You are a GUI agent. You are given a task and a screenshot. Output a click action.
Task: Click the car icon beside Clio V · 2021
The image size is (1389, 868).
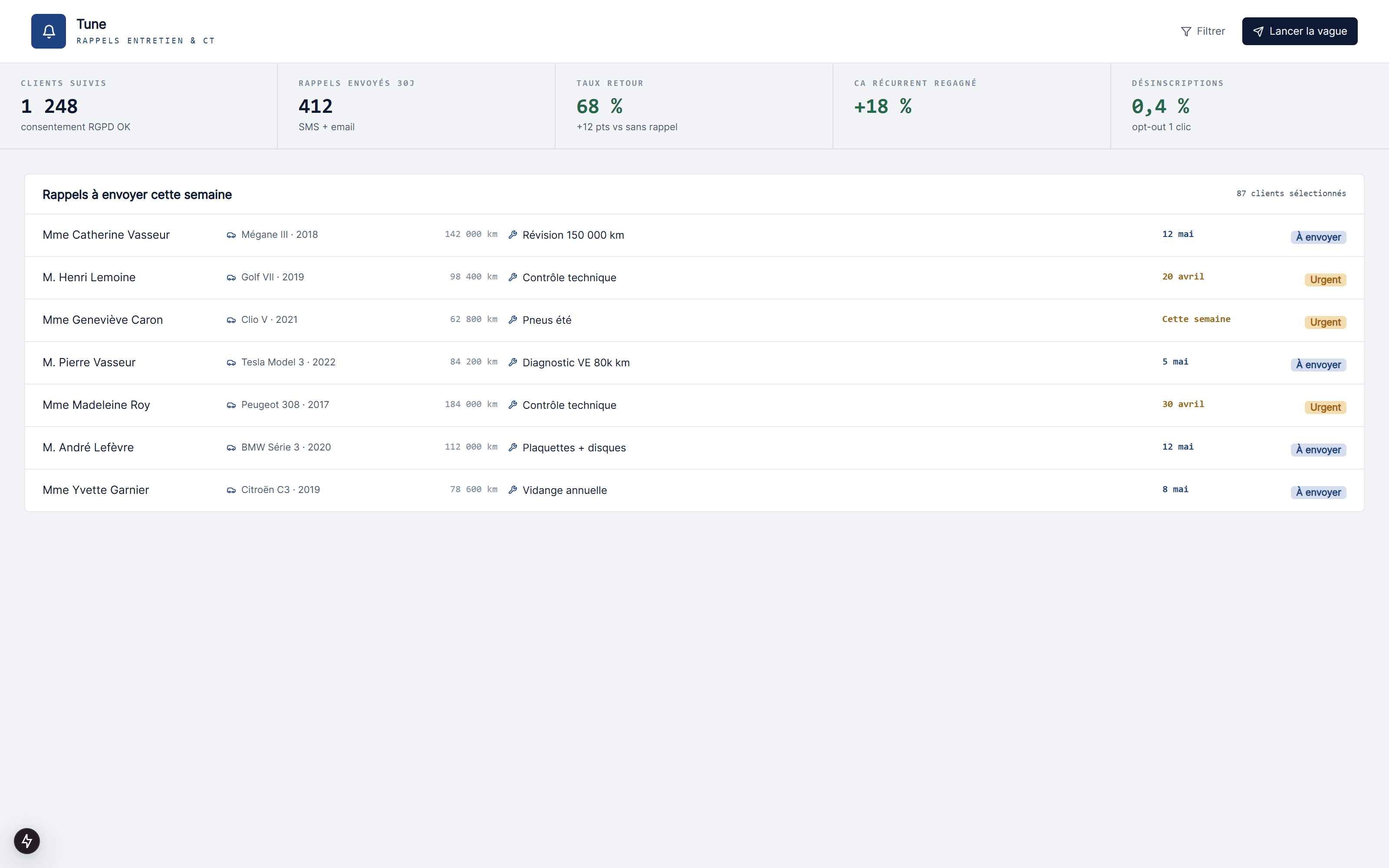[231, 320]
